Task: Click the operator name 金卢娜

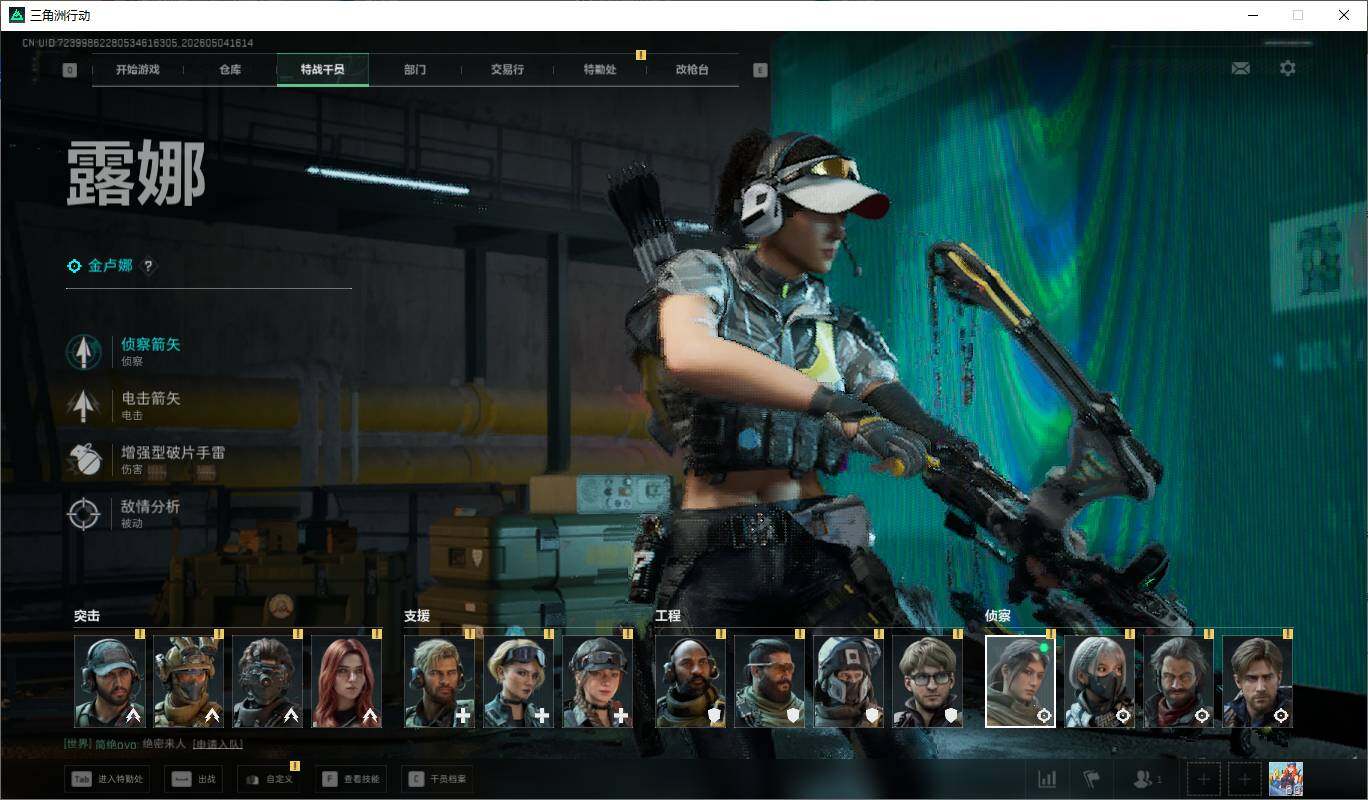Action: (x=110, y=266)
